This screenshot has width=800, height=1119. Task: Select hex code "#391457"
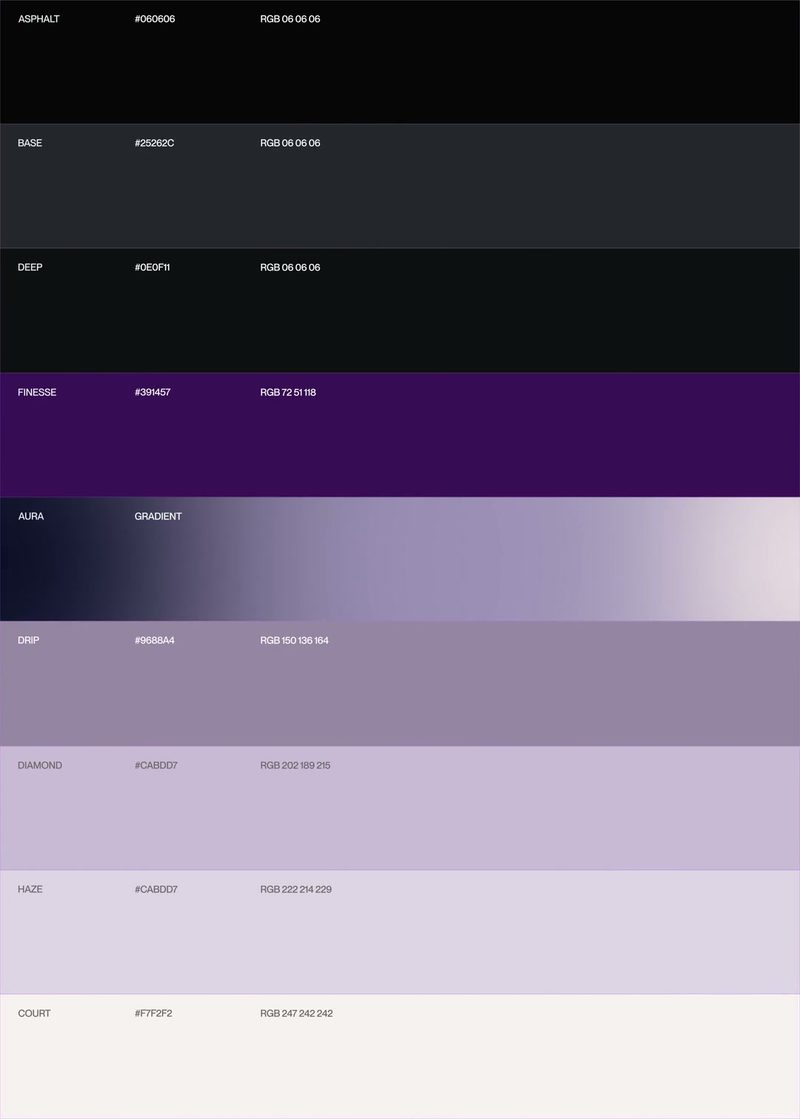pos(153,393)
